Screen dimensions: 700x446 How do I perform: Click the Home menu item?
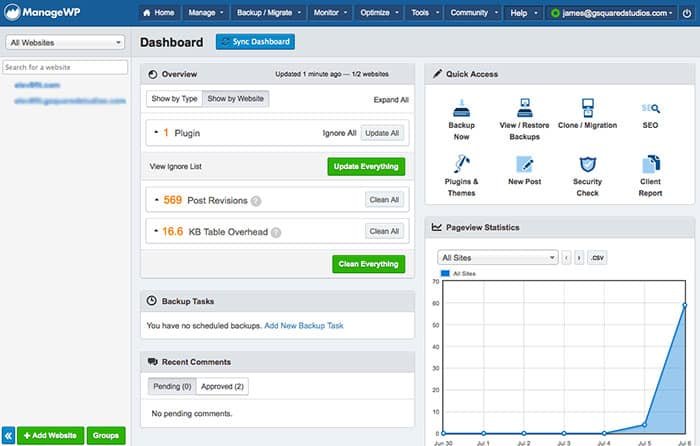coord(158,13)
